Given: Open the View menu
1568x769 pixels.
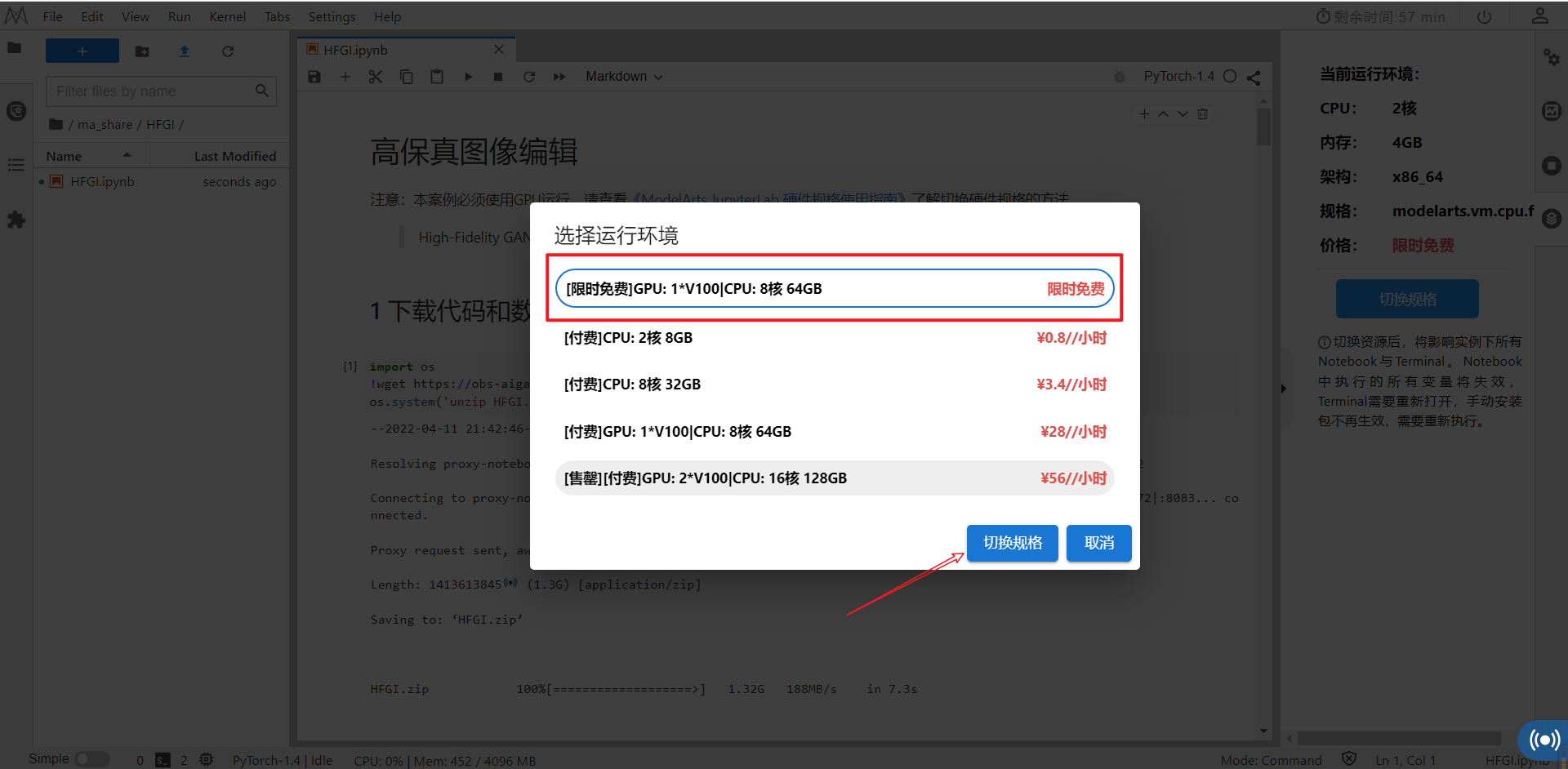Looking at the screenshot, I should click(136, 17).
